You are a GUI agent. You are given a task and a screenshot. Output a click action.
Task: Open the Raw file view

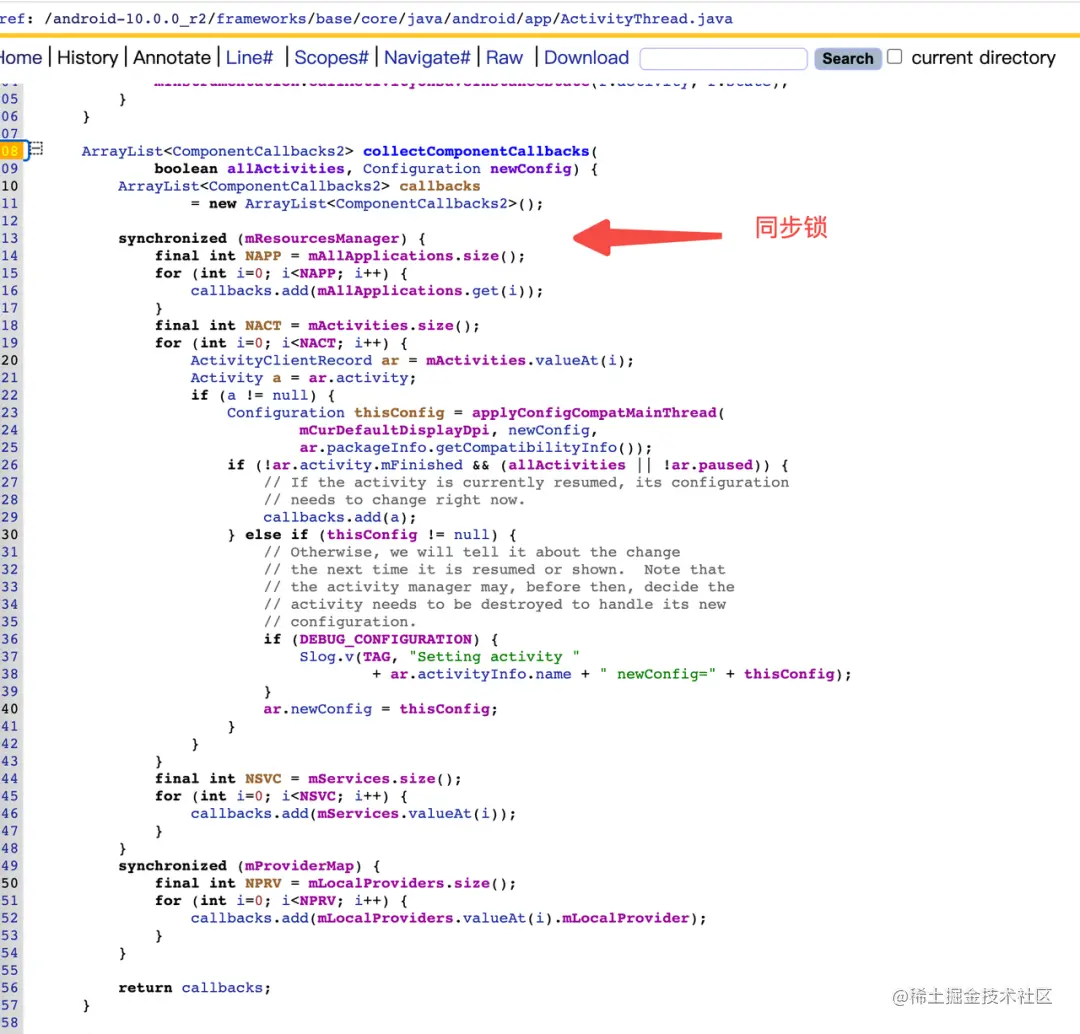[504, 58]
